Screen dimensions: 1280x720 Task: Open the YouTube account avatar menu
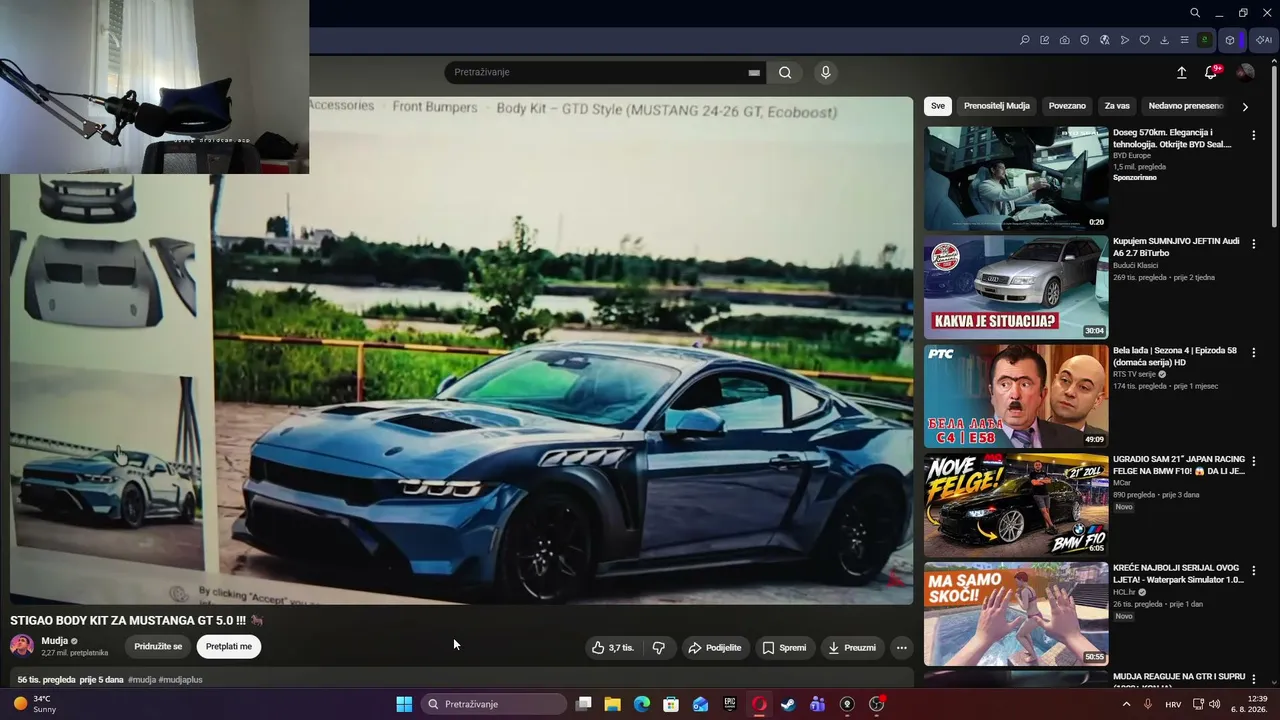coord(1245,72)
